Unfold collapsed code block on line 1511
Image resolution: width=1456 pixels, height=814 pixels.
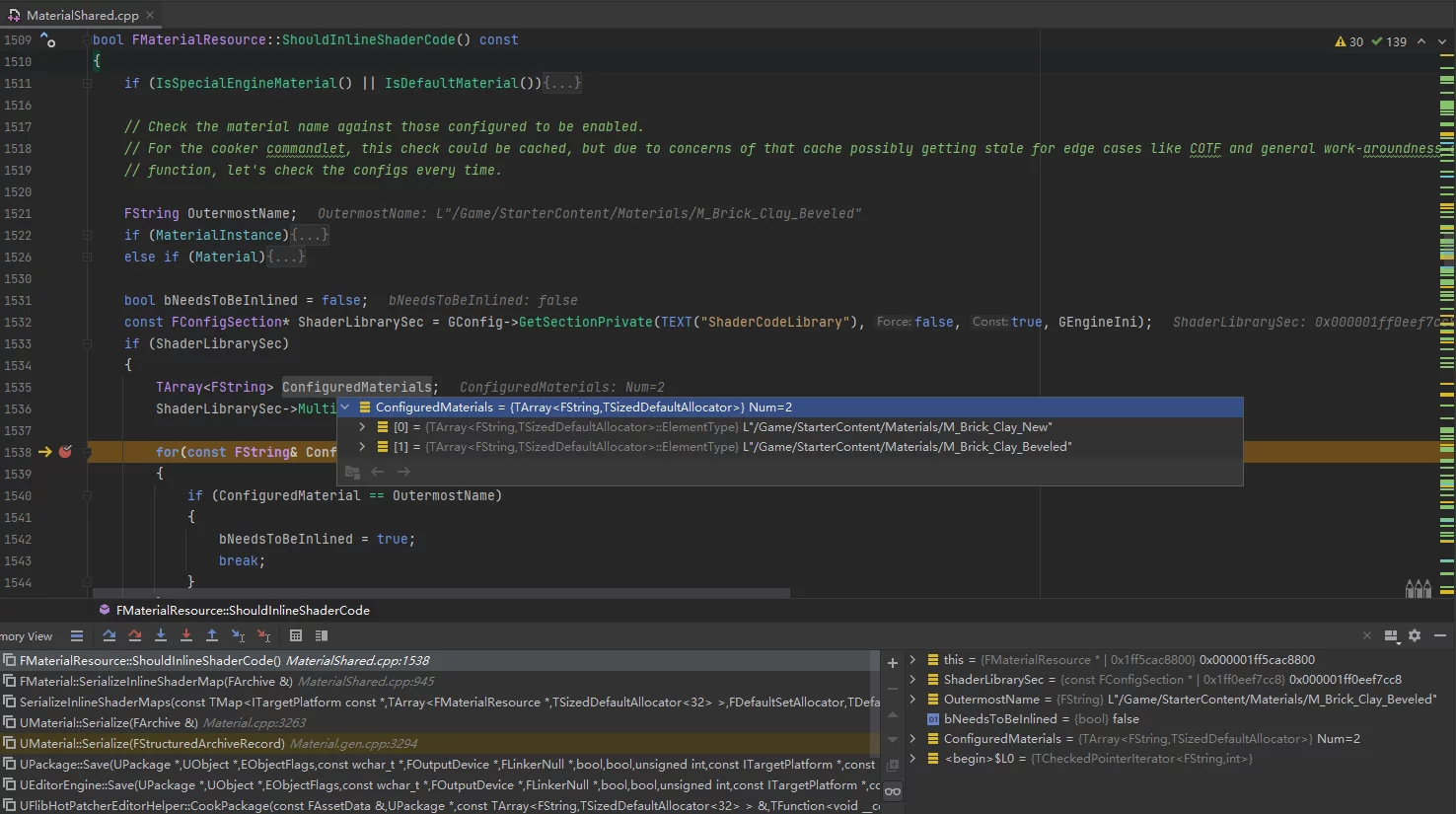tap(562, 84)
